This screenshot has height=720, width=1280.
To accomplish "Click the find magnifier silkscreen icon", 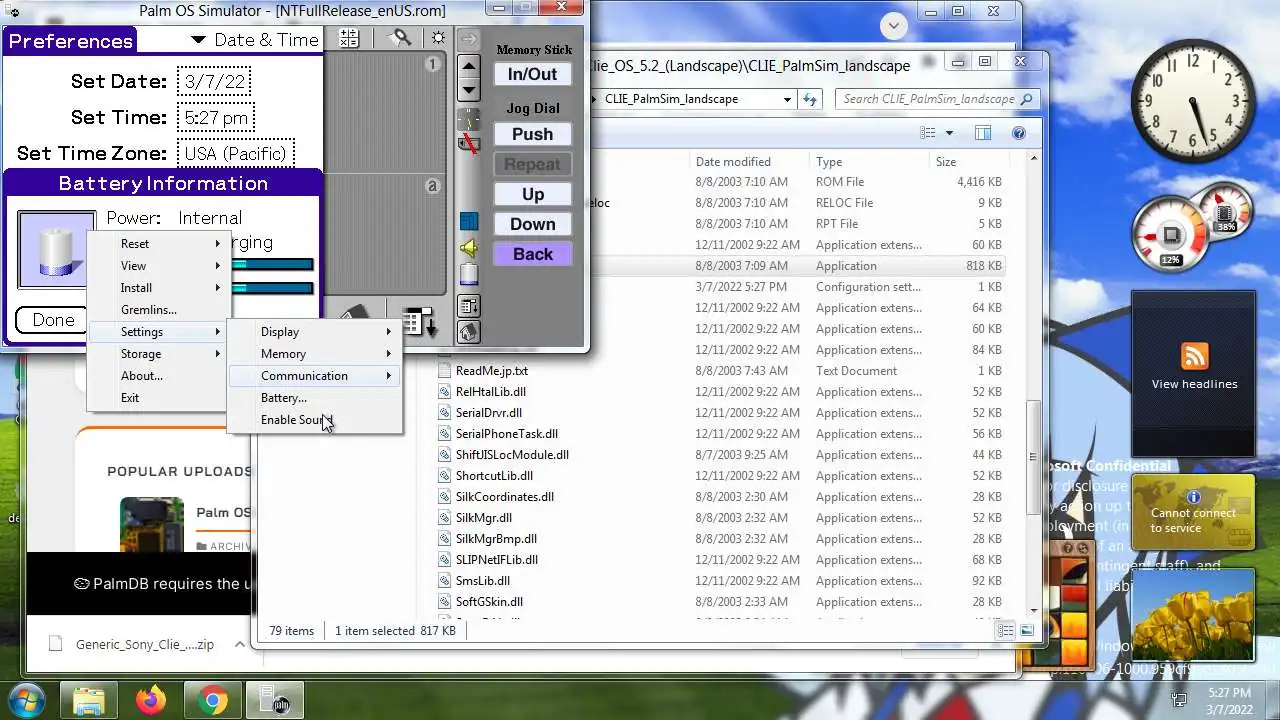I will pos(400,39).
